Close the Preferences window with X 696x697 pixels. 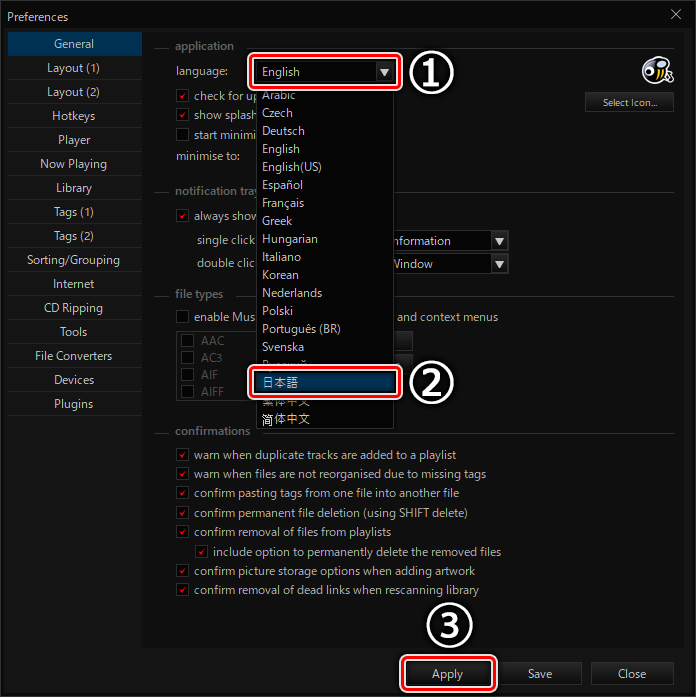pyautogui.click(x=676, y=15)
